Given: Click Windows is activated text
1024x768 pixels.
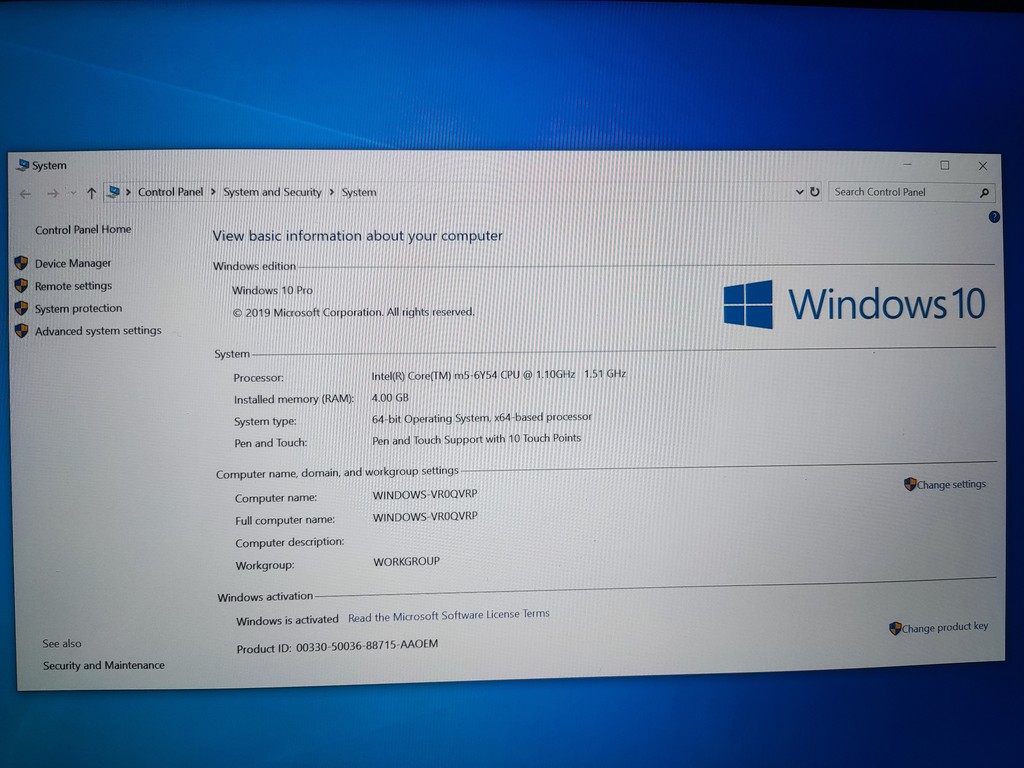Looking at the screenshot, I should pos(287,620).
